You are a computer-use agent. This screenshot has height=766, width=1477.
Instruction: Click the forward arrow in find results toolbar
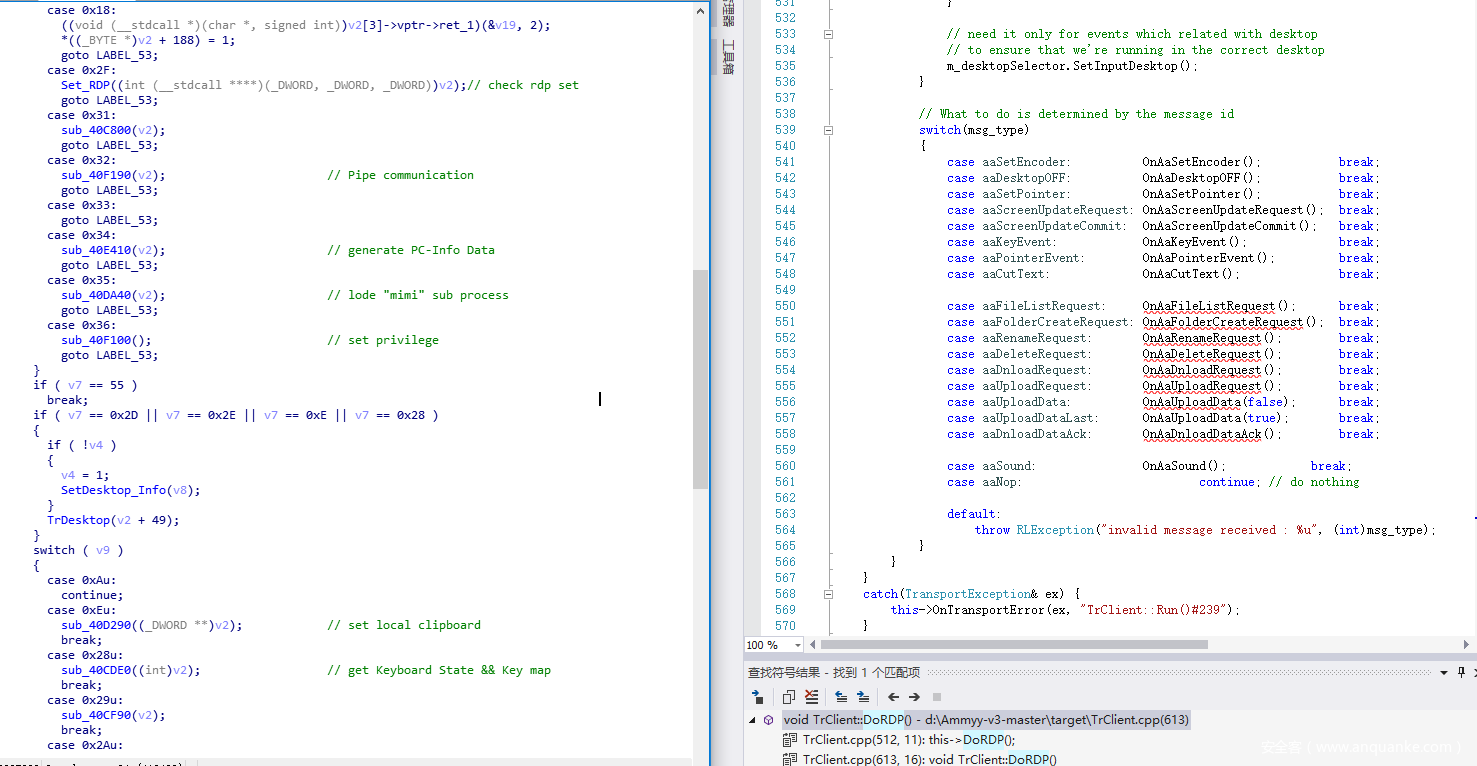(x=914, y=697)
